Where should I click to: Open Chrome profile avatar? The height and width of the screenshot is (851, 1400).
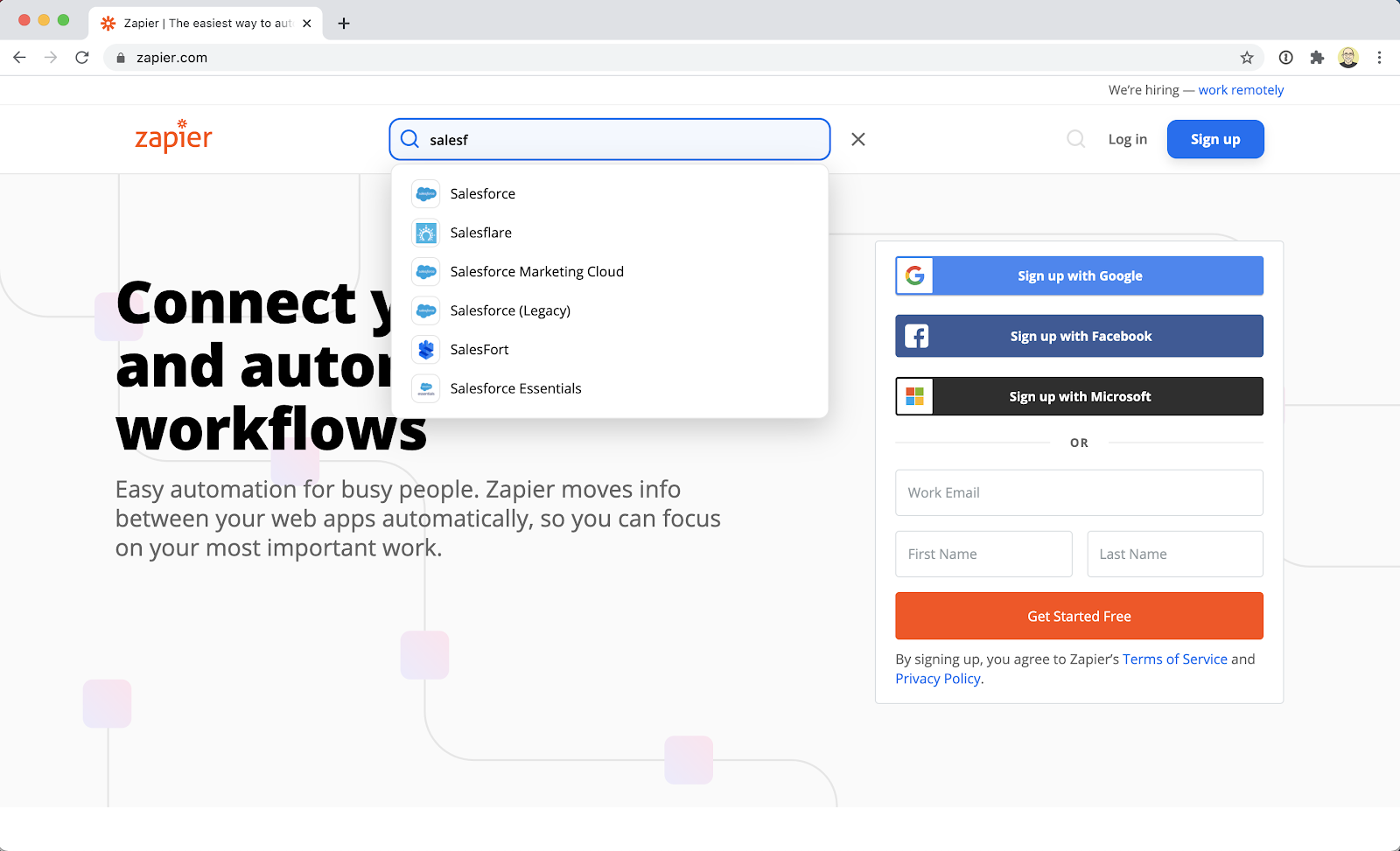1348,58
